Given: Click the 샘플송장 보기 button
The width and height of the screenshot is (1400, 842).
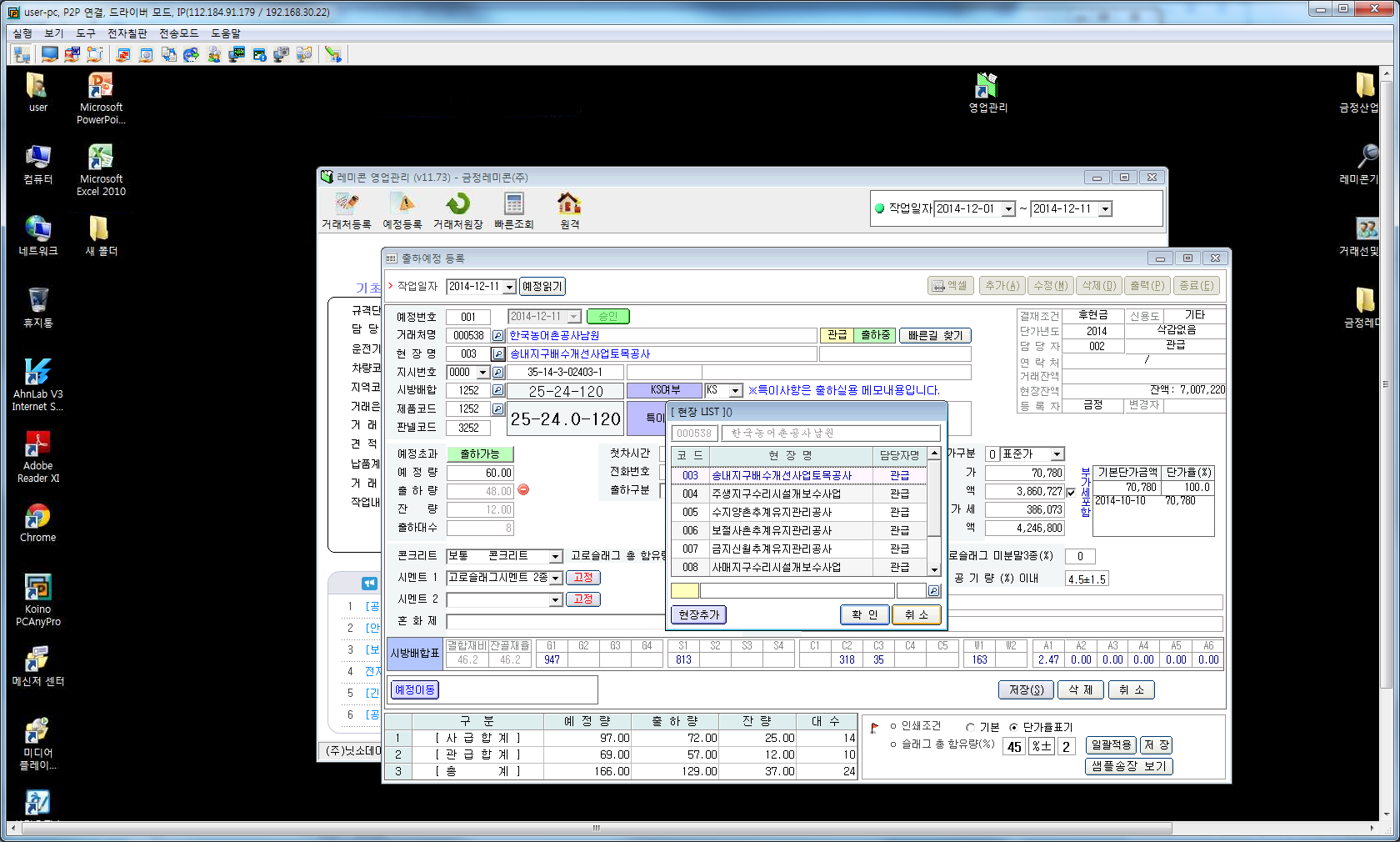Looking at the screenshot, I should [1129, 766].
